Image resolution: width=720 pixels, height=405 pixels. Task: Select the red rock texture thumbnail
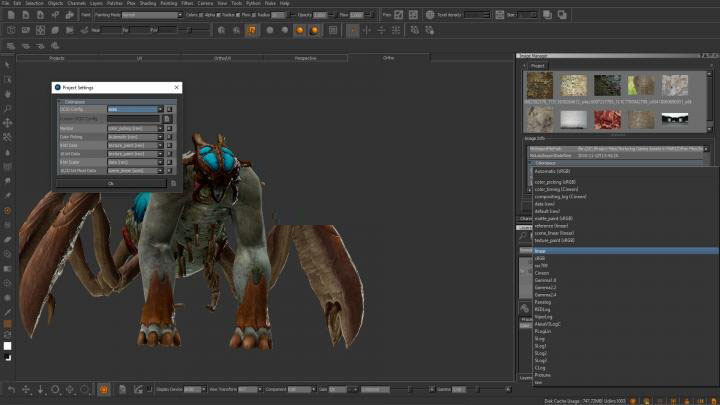tap(607, 120)
